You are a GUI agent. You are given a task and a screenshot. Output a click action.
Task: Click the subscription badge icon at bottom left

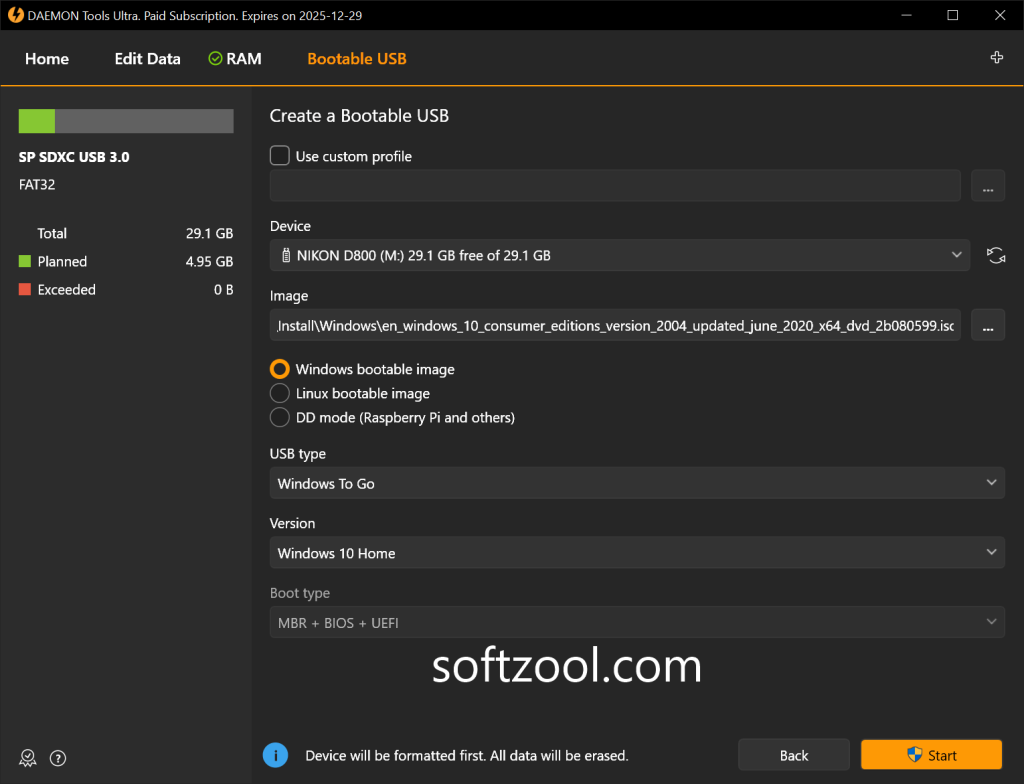pyautogui.click(x=27, y=758)
